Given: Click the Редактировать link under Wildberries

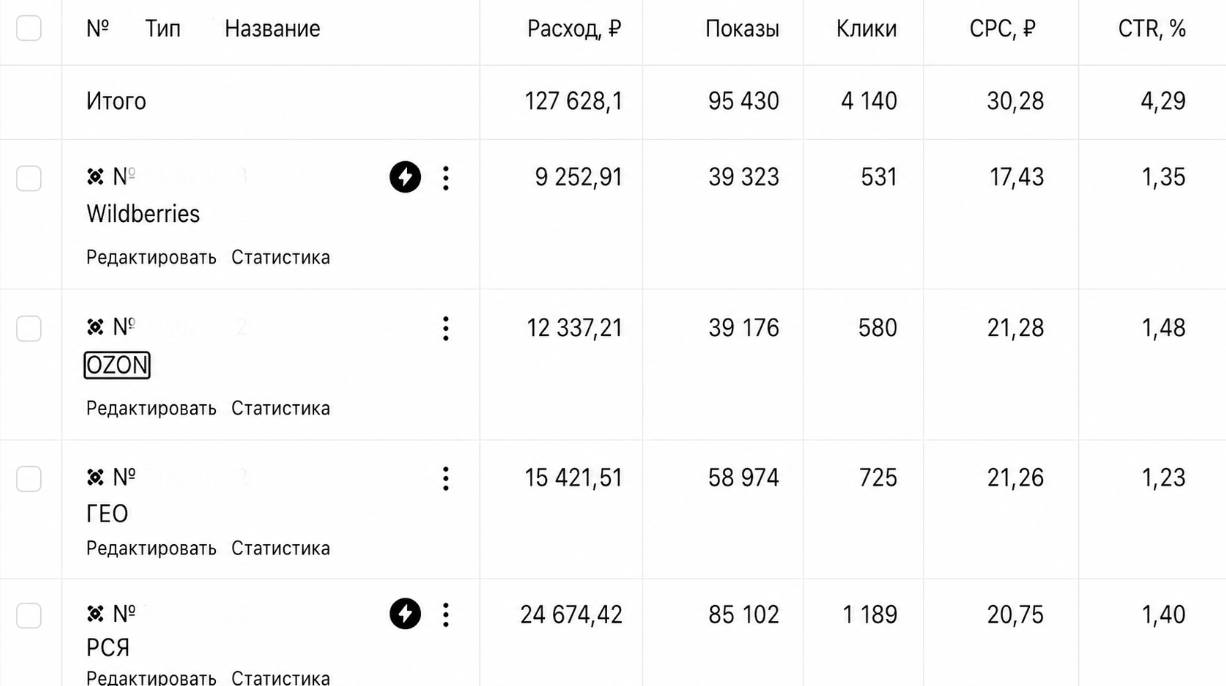Looking at the screenshot, I should (x=151, y=257).
